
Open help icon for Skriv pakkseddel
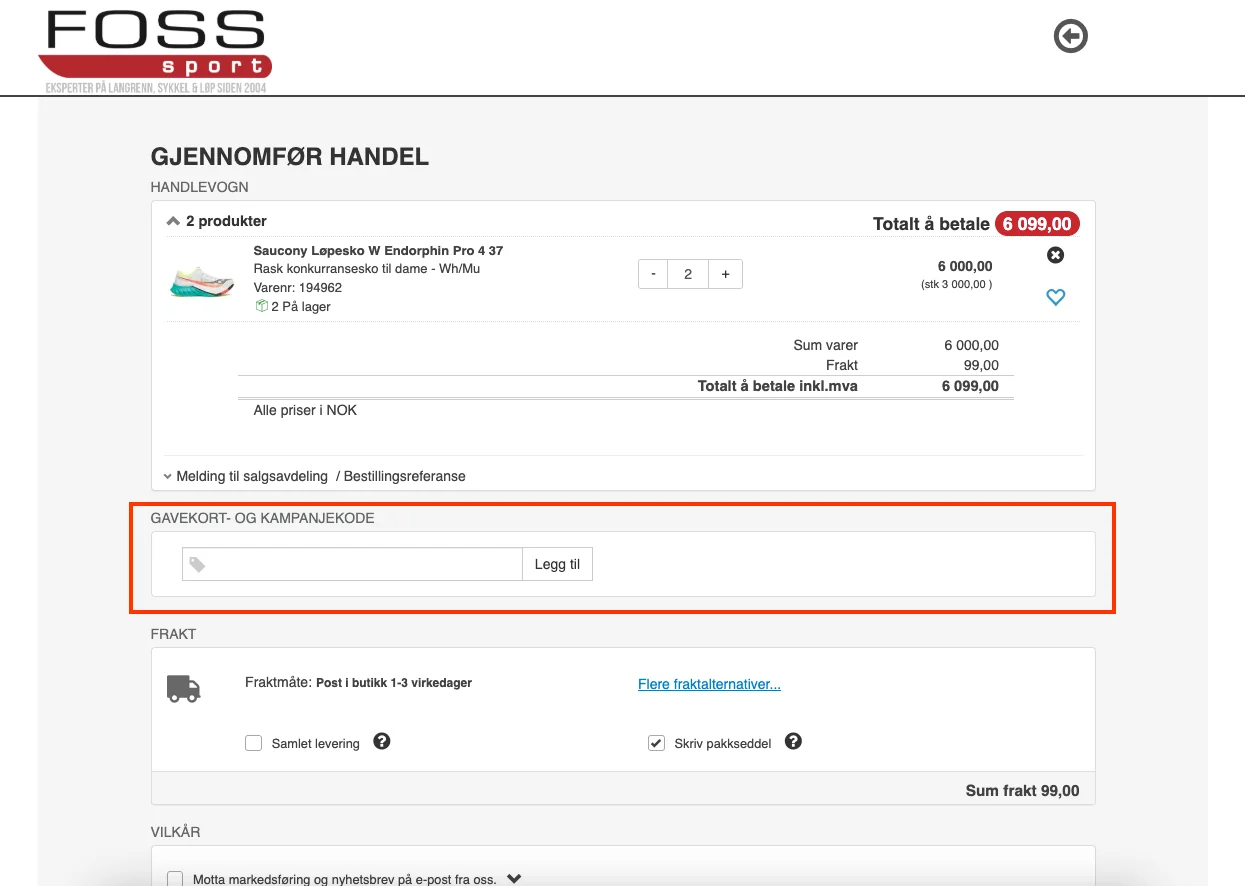(793, 741)
